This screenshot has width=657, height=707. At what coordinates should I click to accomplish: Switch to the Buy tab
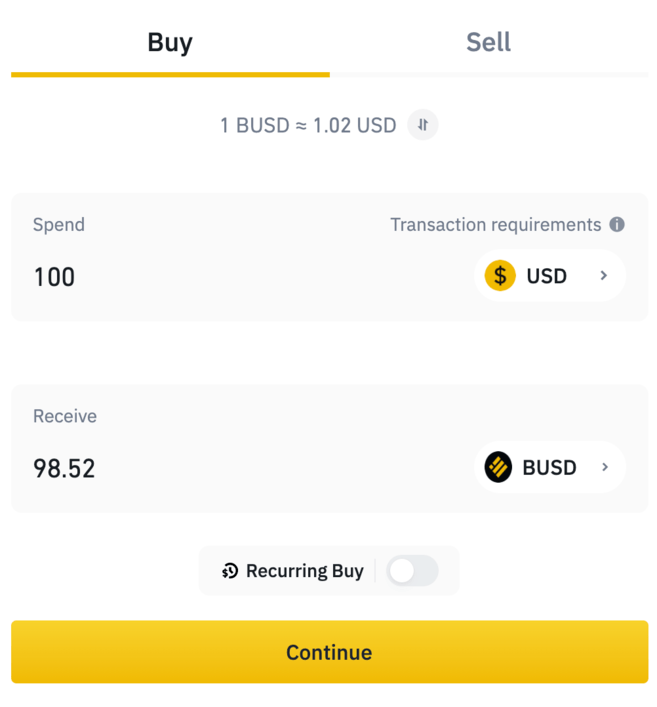pos(170,42)
